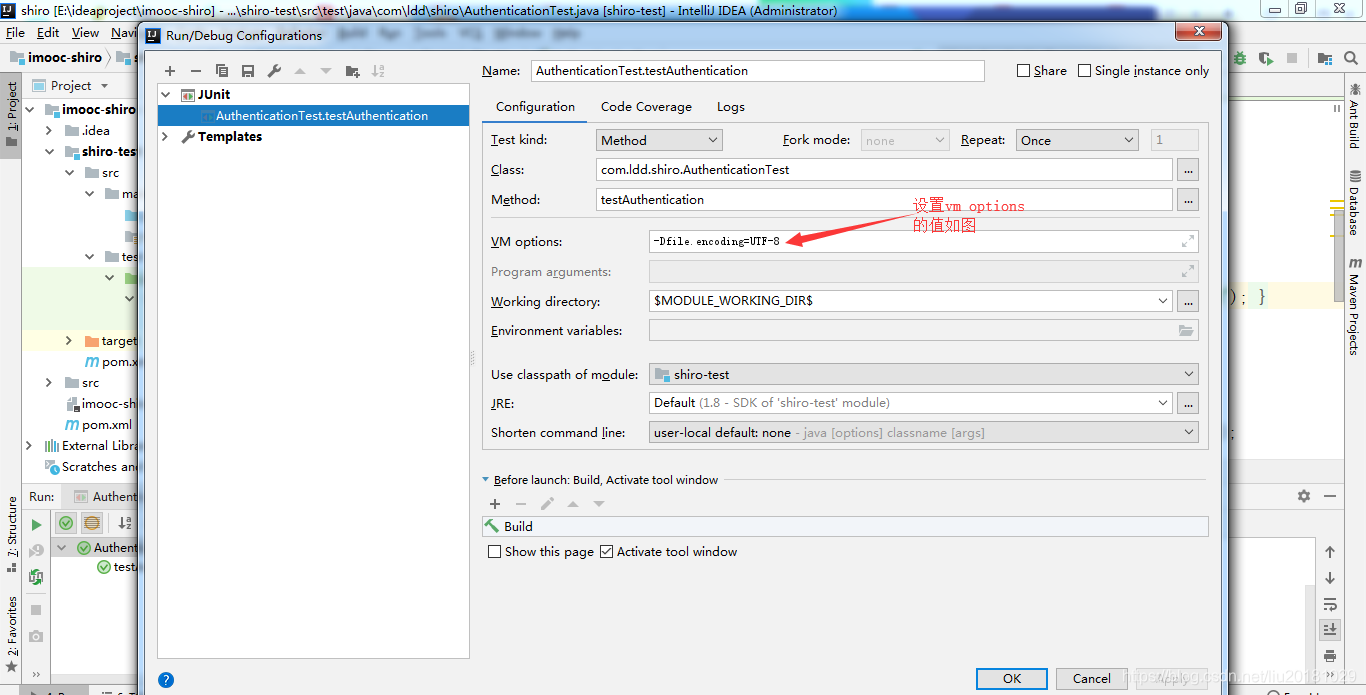The image size is (1366, 695).
Task: Click the Cancel button
Action: pos(1092,678)
